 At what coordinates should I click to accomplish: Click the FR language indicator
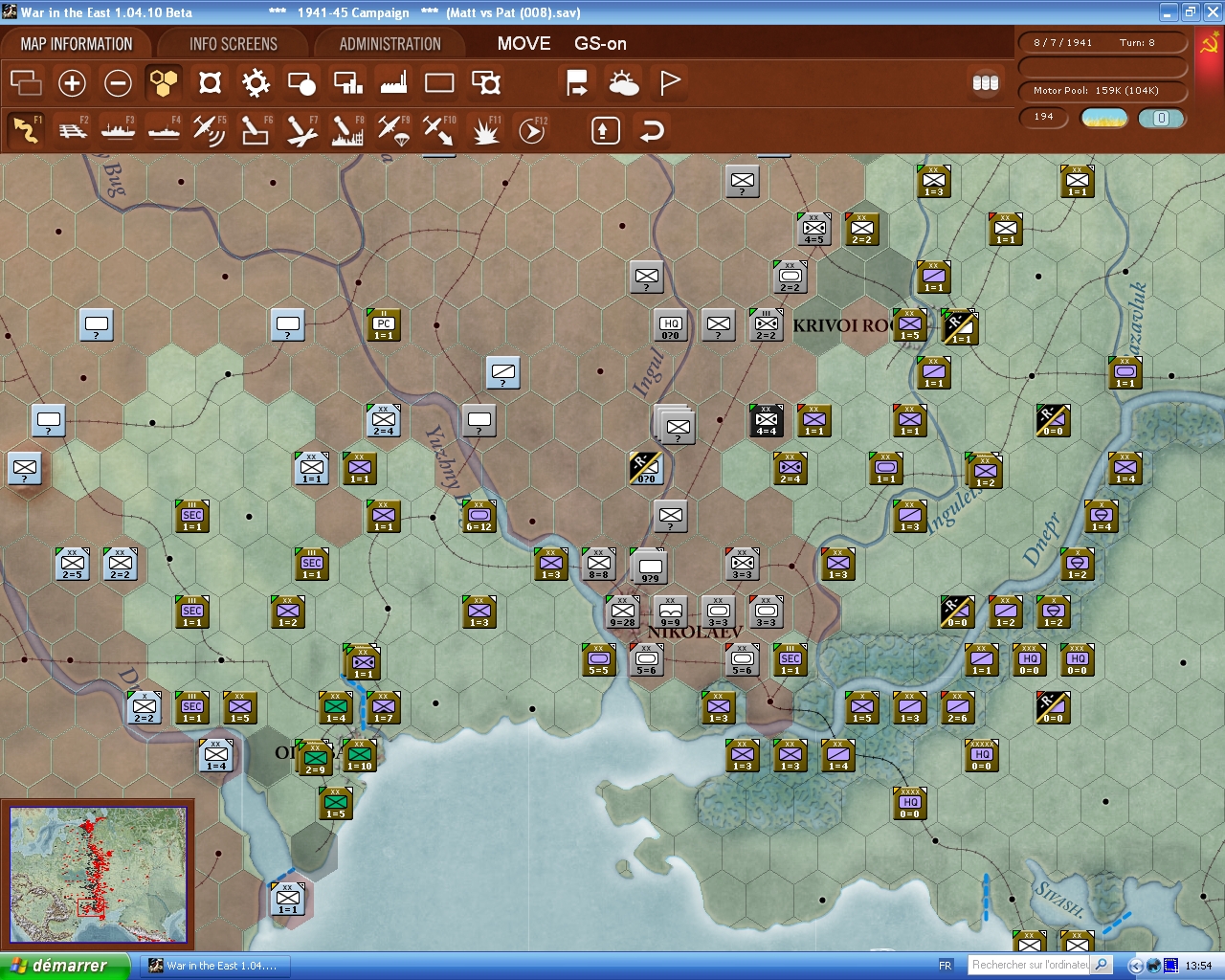pos(946,966)
